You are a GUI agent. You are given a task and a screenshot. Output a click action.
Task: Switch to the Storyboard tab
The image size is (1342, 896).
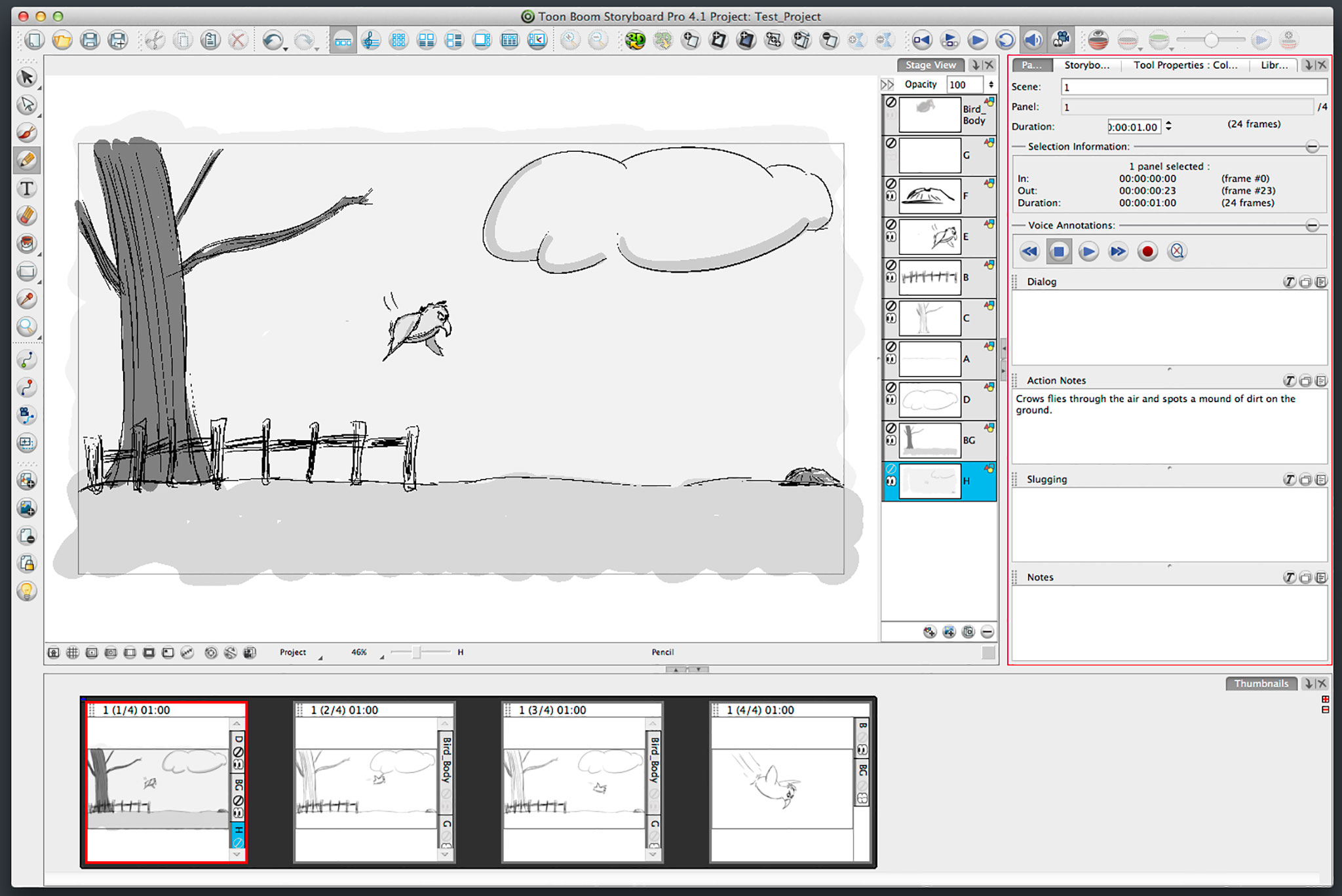pyautogui.click(x=1086, y=65)
